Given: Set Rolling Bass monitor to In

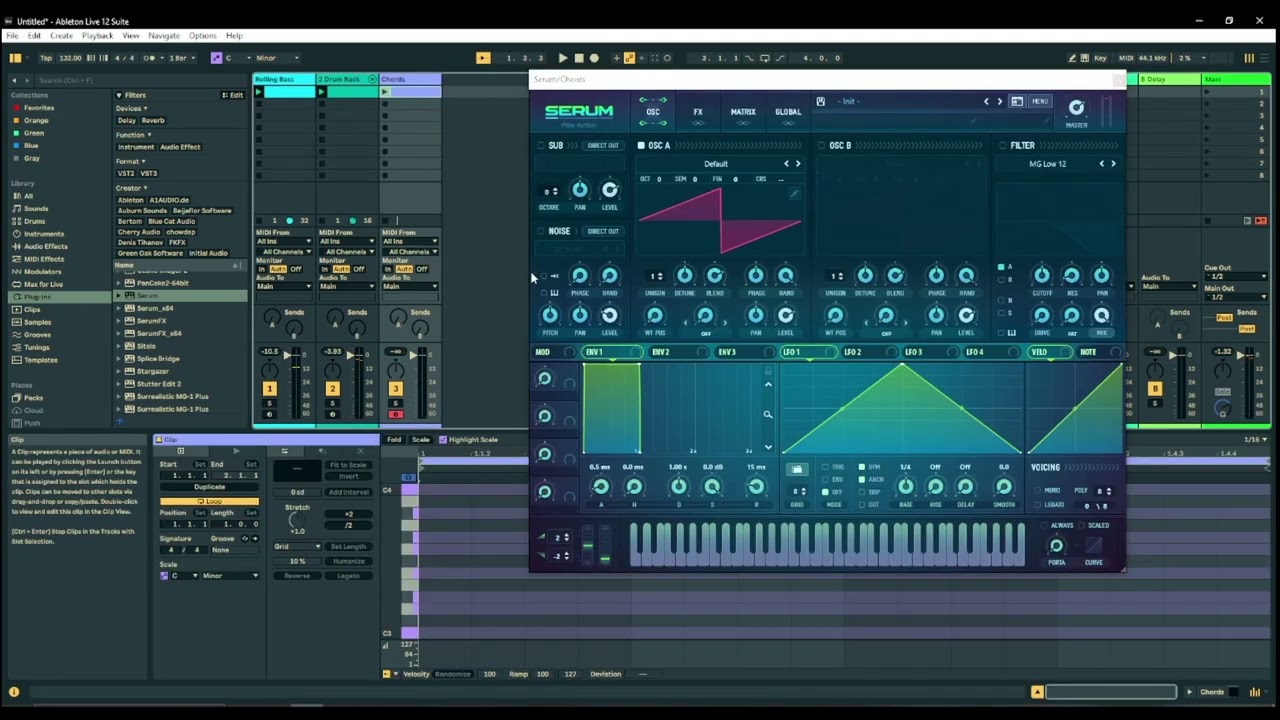Looking at the screenshot, I should tap(262, 269).
